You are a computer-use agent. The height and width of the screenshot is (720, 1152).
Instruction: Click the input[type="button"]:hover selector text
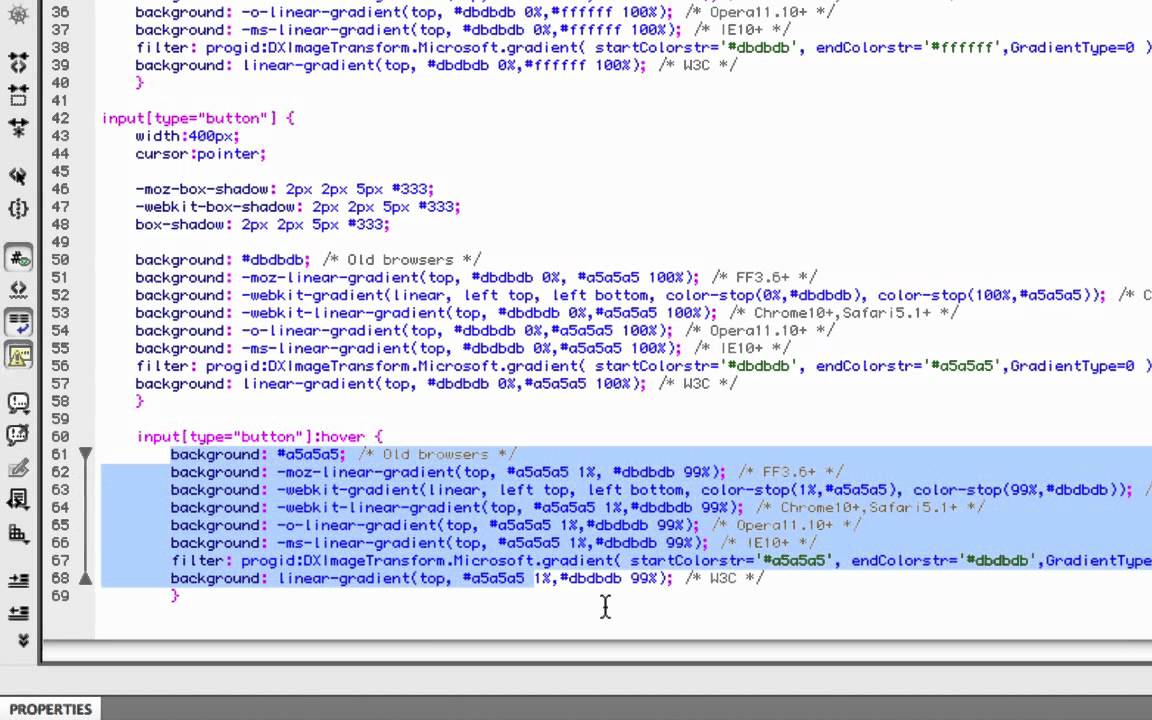pos(251,436)
